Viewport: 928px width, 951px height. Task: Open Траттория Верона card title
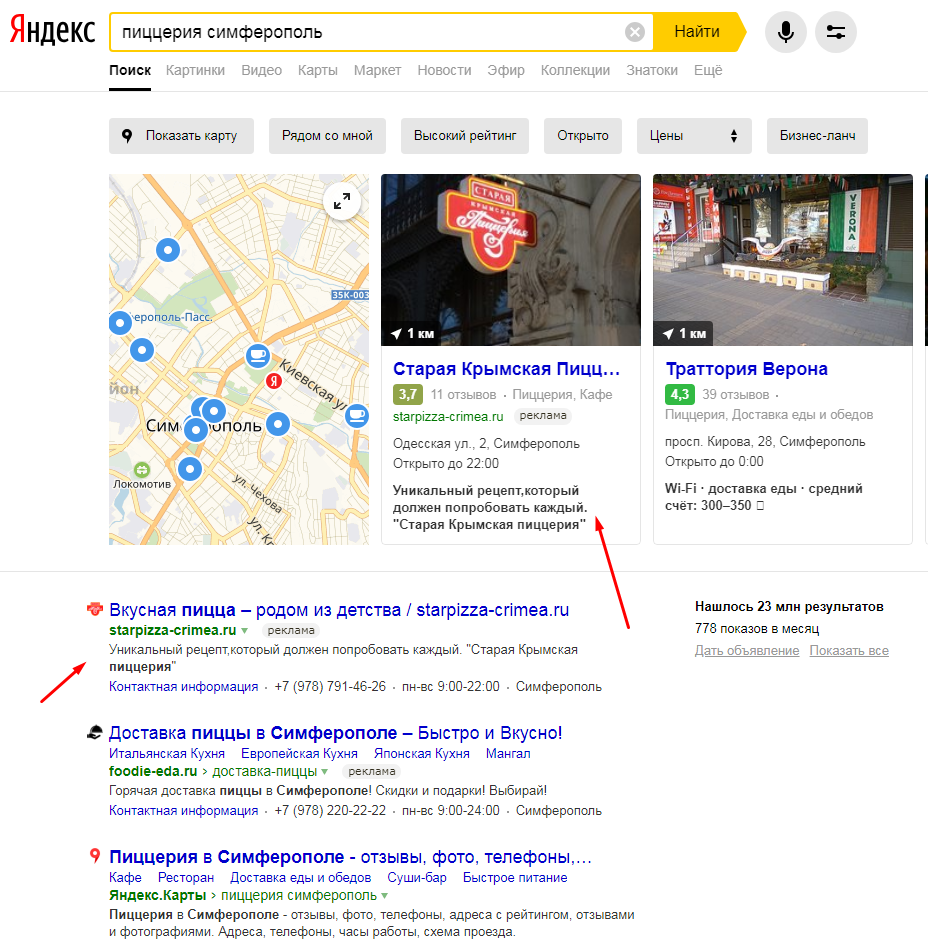click(x=747, y=369)
